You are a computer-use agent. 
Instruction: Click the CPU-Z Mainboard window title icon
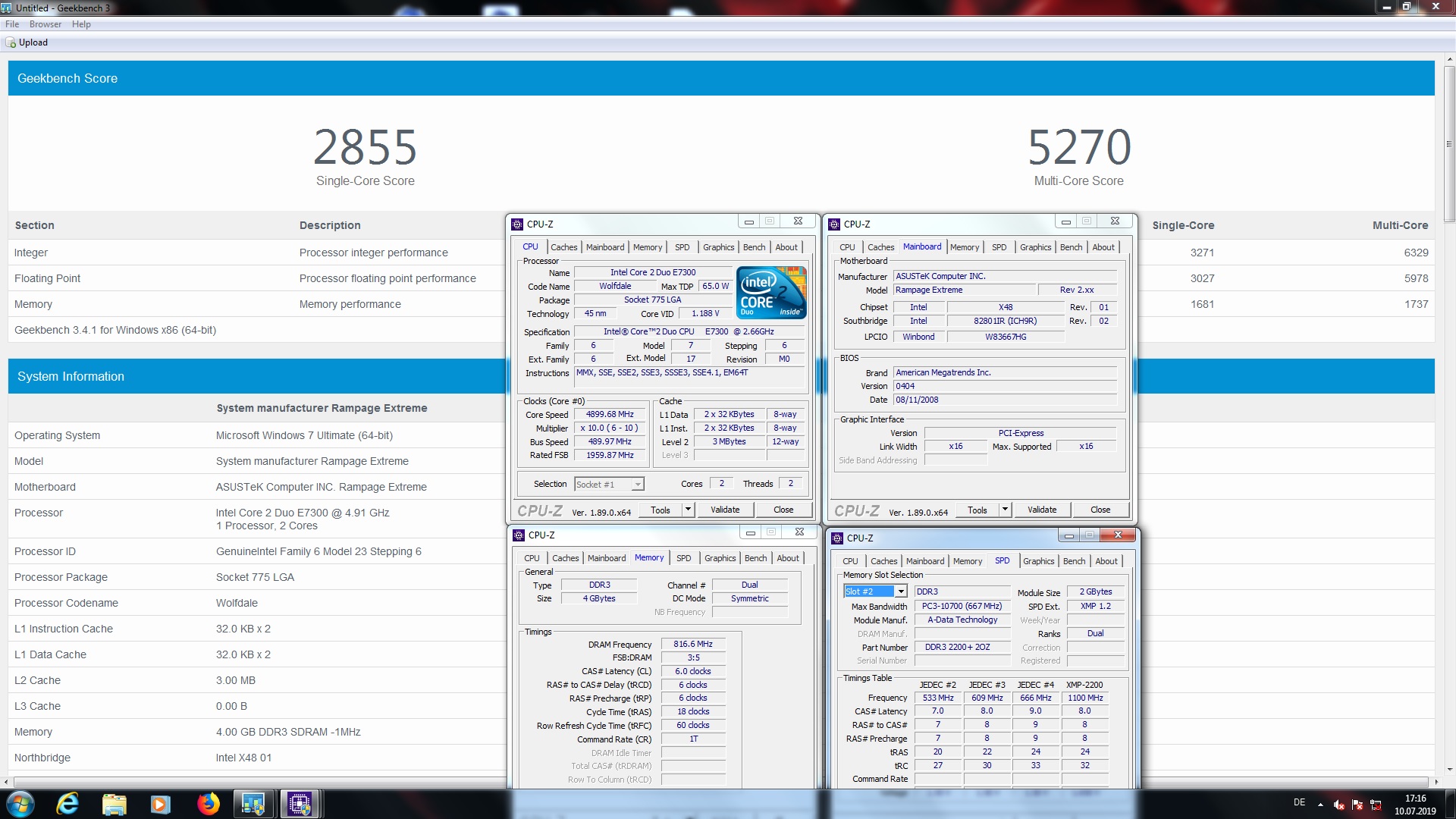point(834,224)
